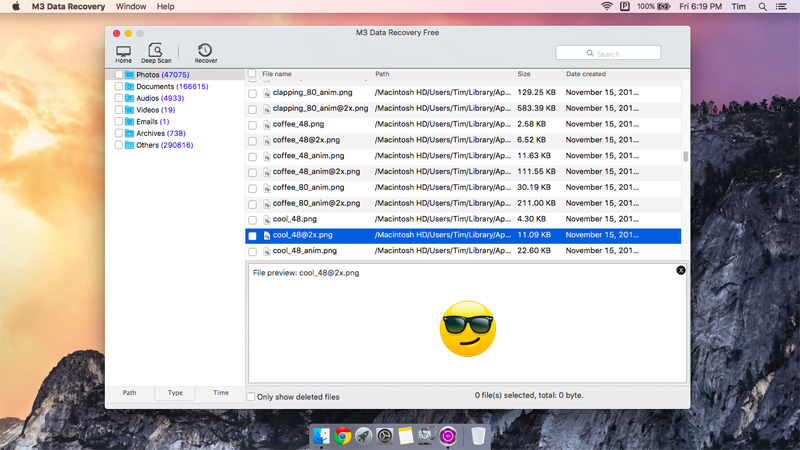Tick the checkbox for cool_48@2x.png
The image size is (800, 450).
pos(253,236)
